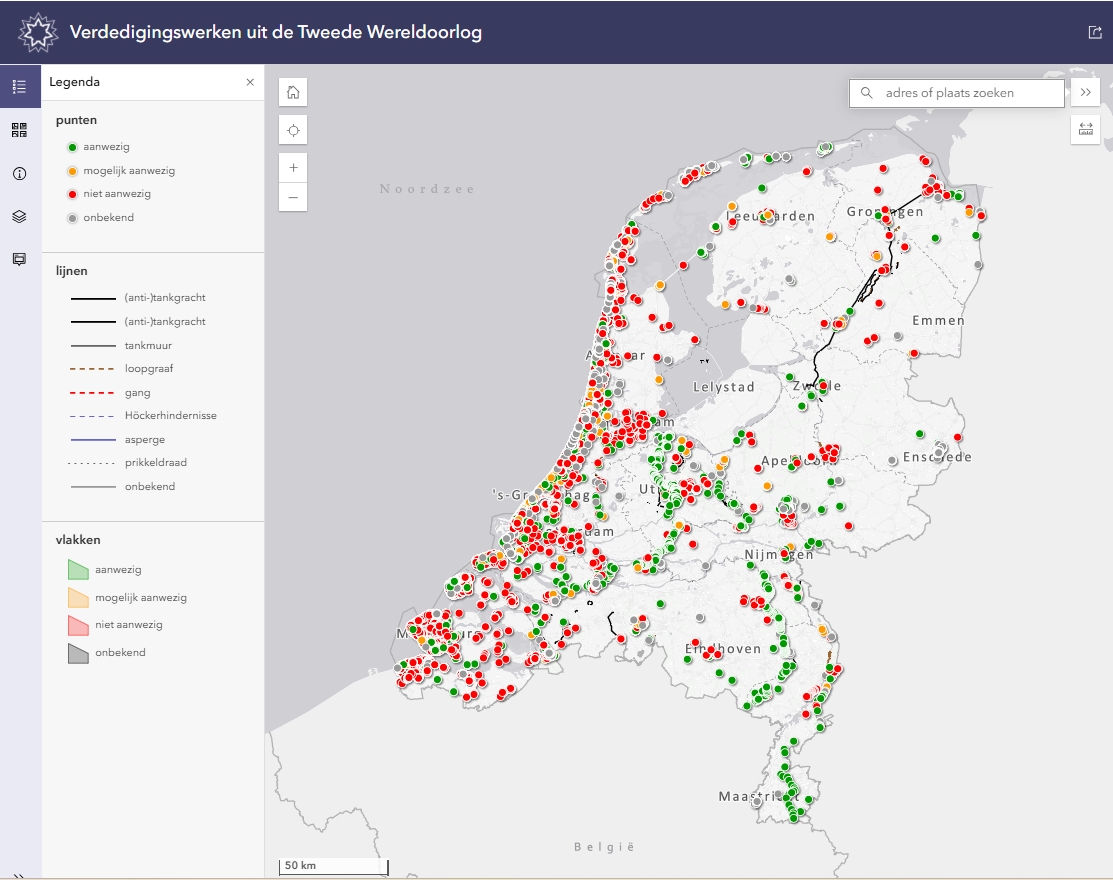This screenshot has width=1113, height=880.
Task: Click the address search input field
Action: point(970,93)
